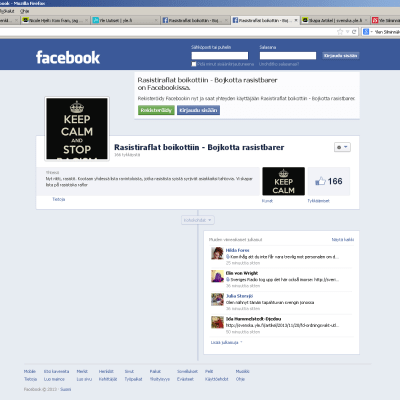This screenshot has height=400, width=400.
Task: Open the address bar history dropdown arrow
Action: [347, 32]
